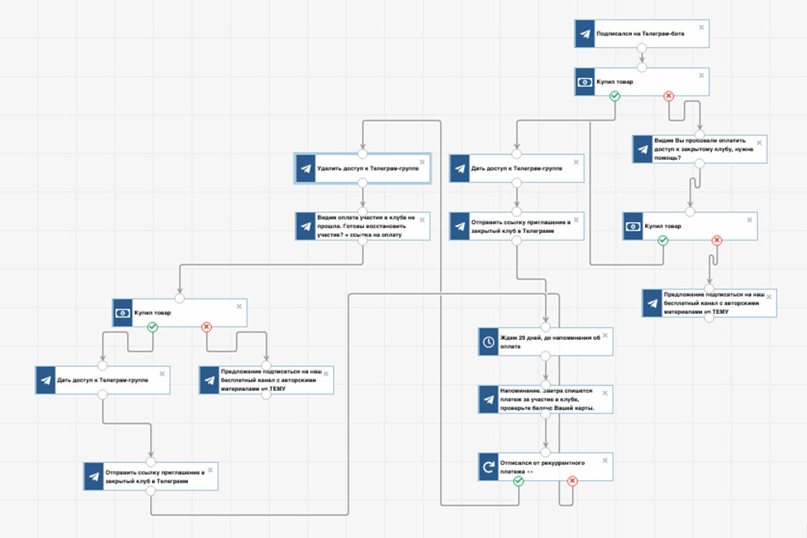Delete the "Ждем 29 дней" node via X
The image size is (807, 538).
tap(604, 335)
